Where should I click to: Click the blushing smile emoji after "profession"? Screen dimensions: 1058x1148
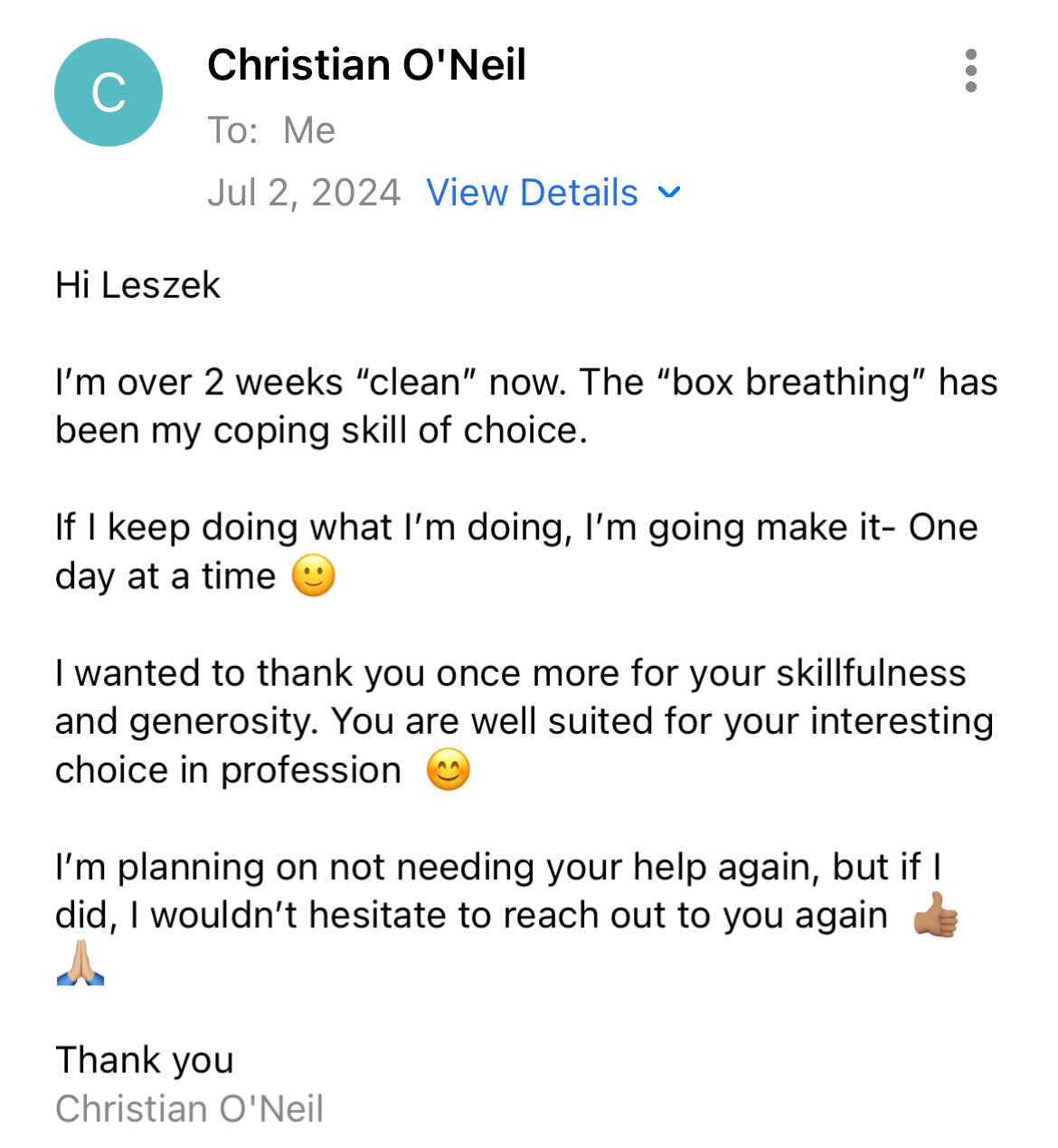[x=449, y=771]
